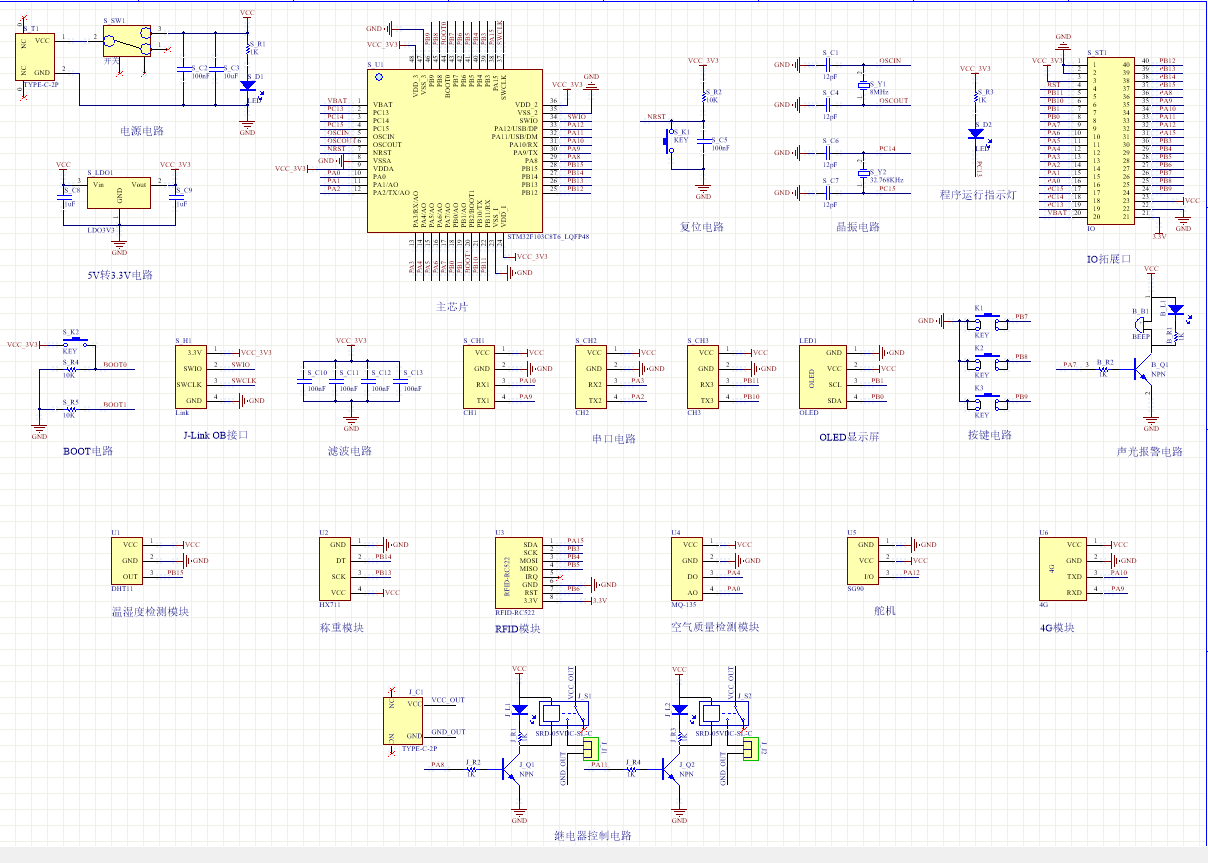Select the LED1 OLED display component
Image resolution: width=1208 pixels, height=863 pixels.
[823, 377]
